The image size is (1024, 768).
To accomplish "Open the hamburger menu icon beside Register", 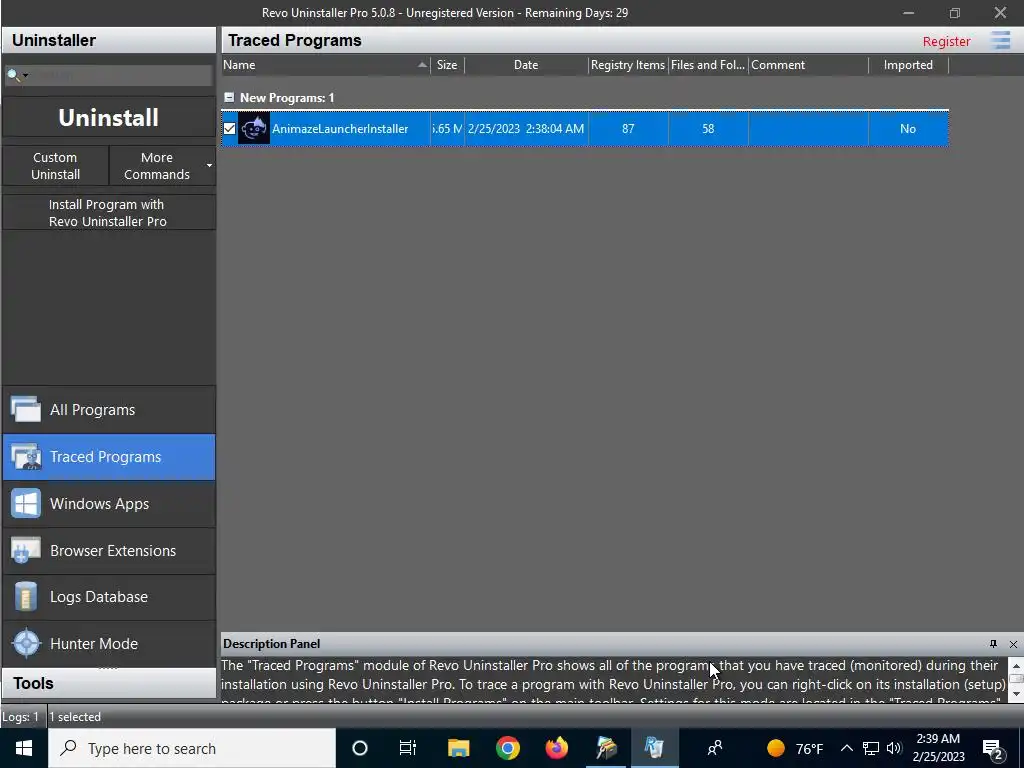I will (1000, 40).
